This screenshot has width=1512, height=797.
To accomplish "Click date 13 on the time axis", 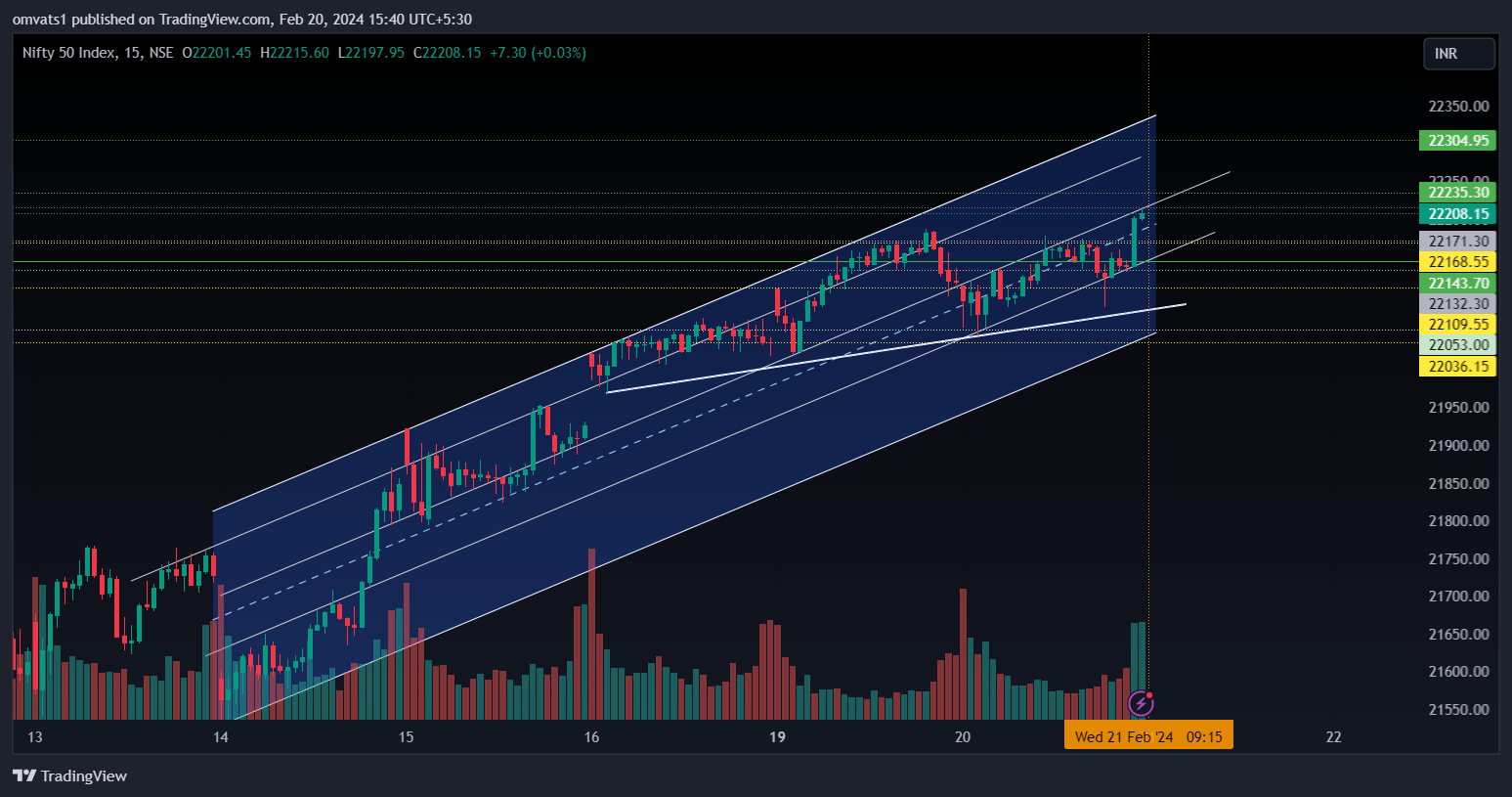I will click(x=35, y=737).
